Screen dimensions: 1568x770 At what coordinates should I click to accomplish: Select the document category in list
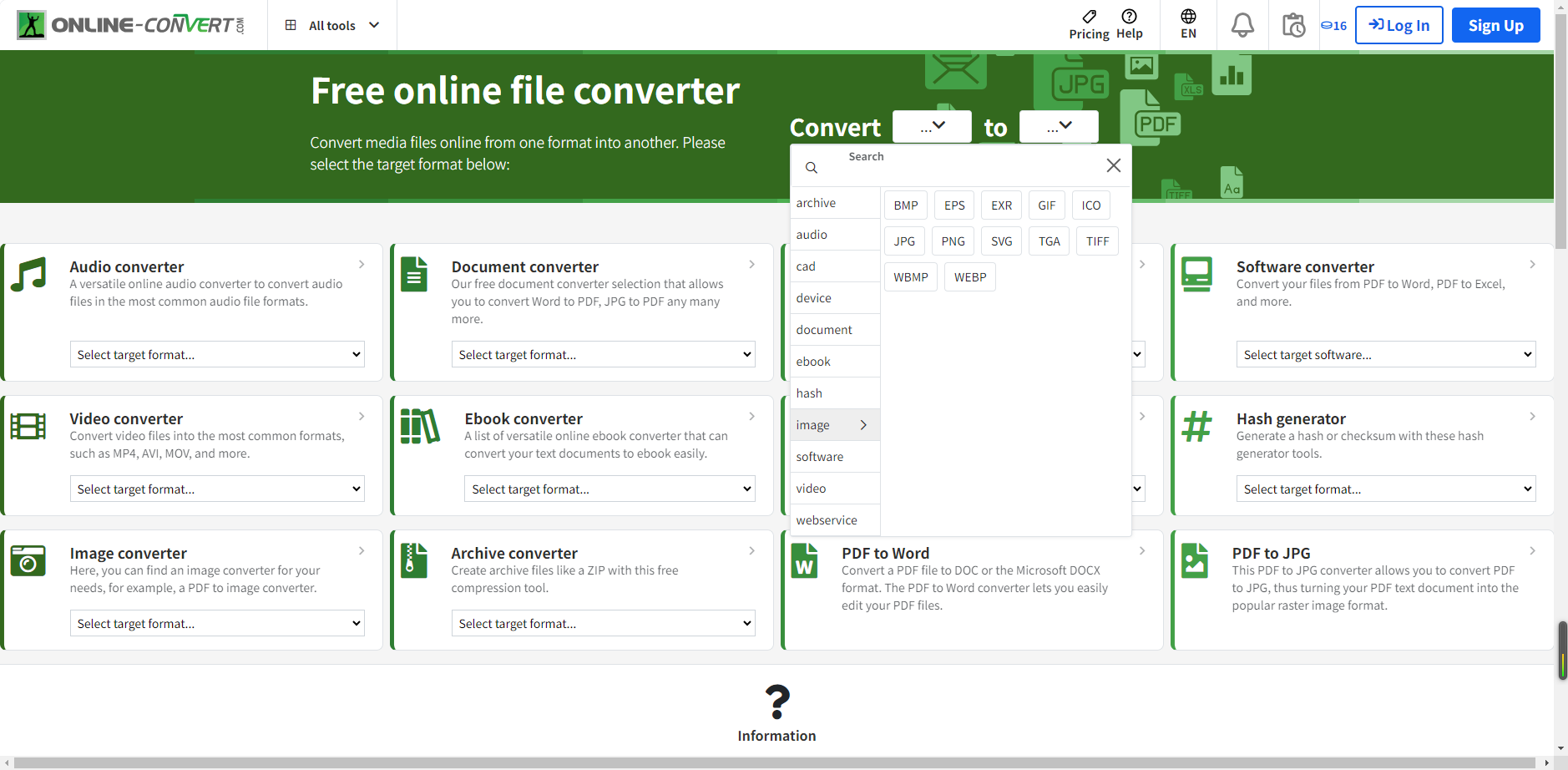point(824,330)
